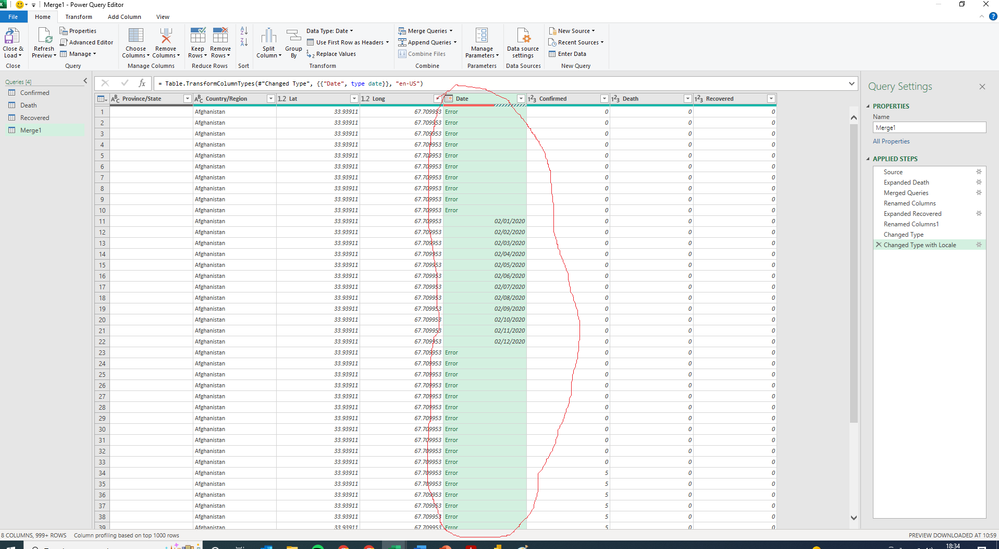Open the File tab
Screen dimensions: 999x549
coord(13,17)
